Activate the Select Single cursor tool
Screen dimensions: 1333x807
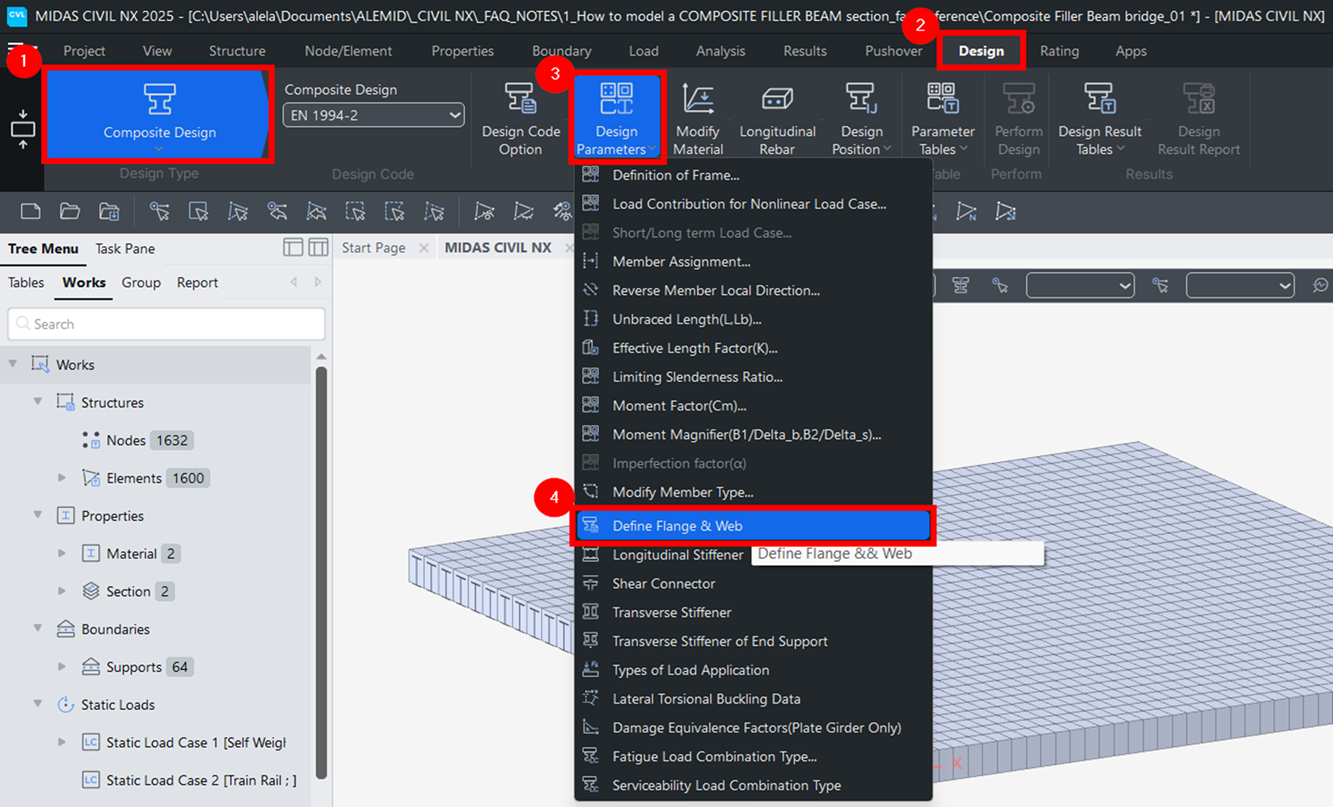tap(159, 211)
